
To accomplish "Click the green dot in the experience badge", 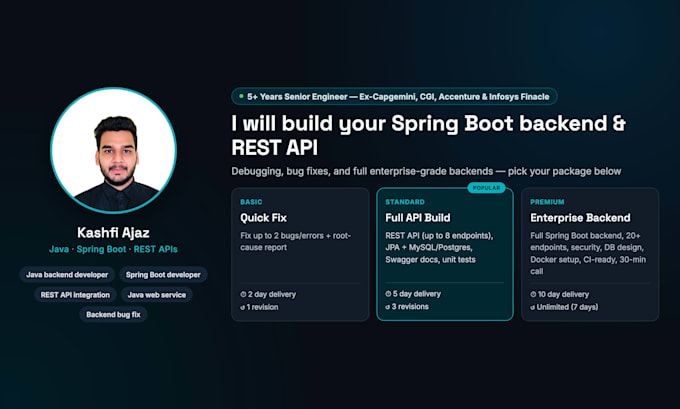I will point(241,96).
